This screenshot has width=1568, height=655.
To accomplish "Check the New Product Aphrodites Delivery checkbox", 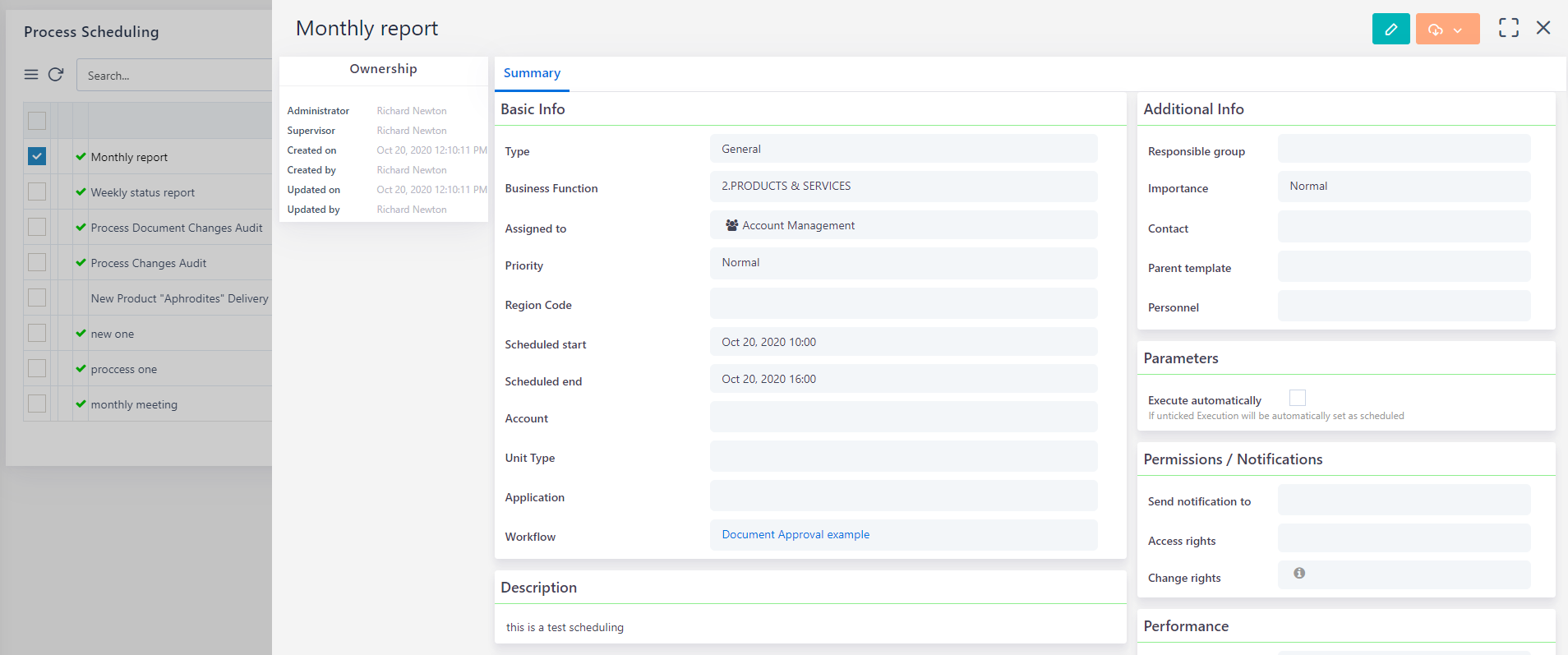I will click(37, 298).
